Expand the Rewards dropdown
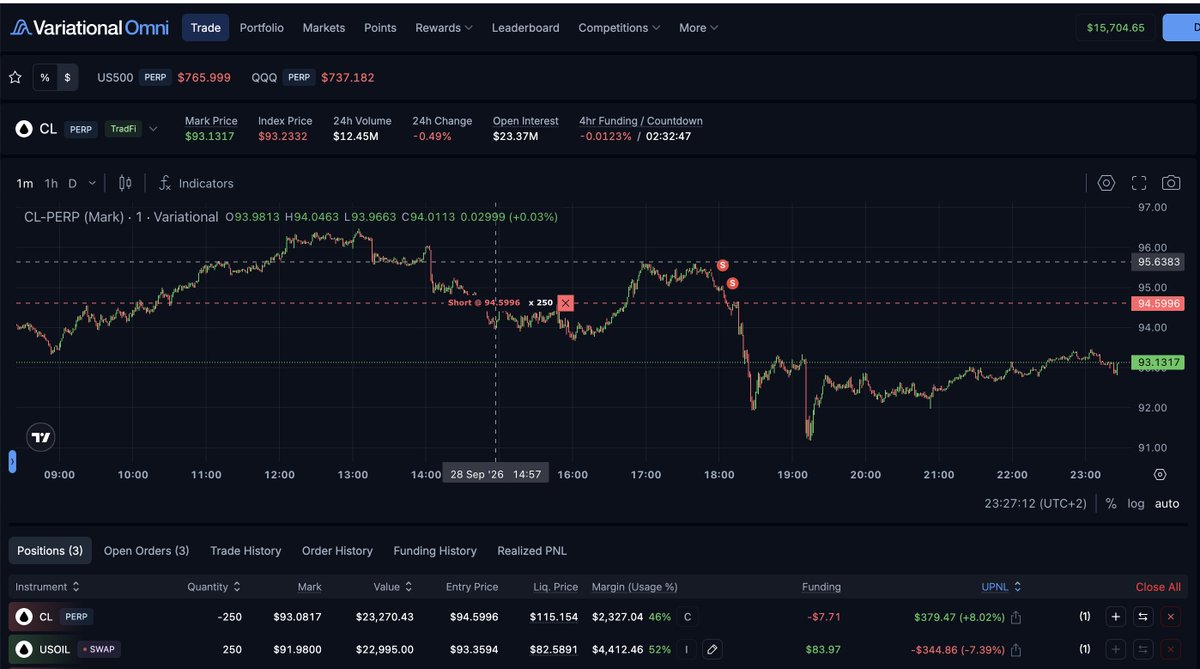This screenshot has height=669, width=1200. tap(444, 28)
